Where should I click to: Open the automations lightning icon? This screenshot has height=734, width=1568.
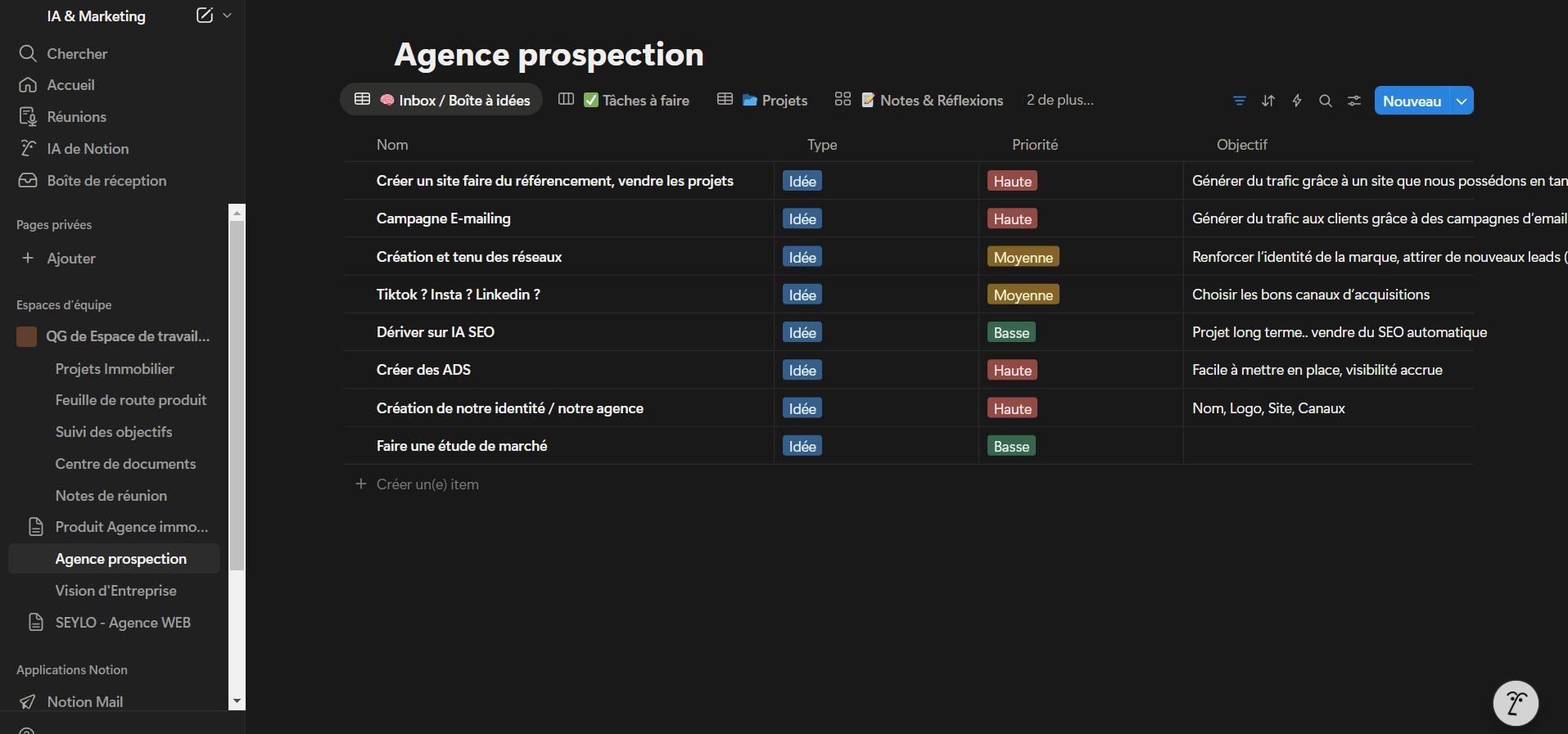pyautogui.click(x=1297, y=101)
